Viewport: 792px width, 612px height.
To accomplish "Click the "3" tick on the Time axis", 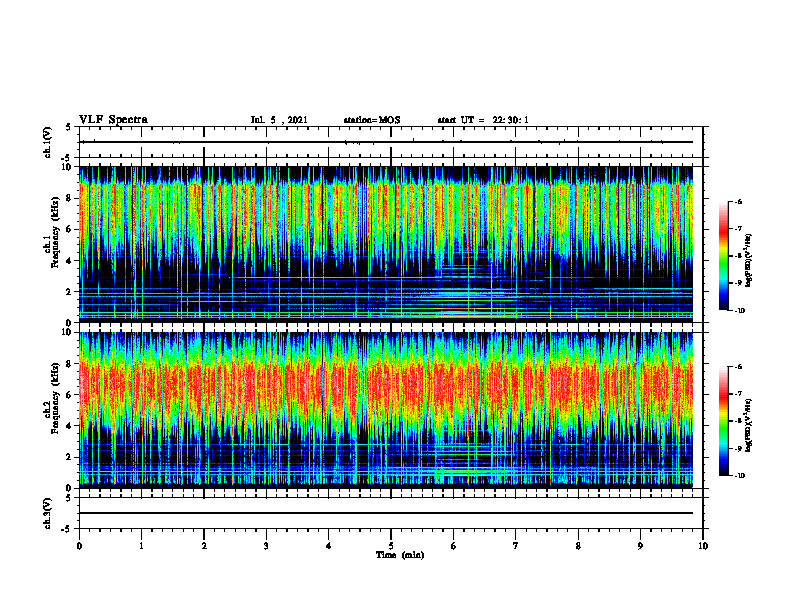I will point(266,546).
